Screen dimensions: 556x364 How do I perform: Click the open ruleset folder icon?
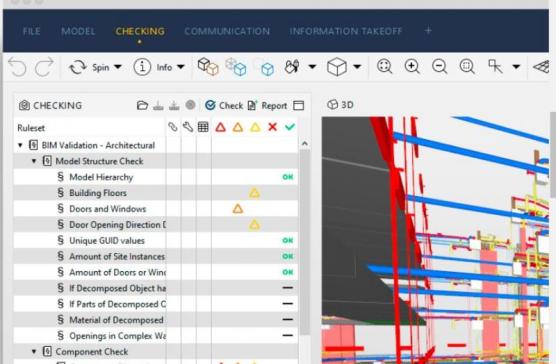142,105
